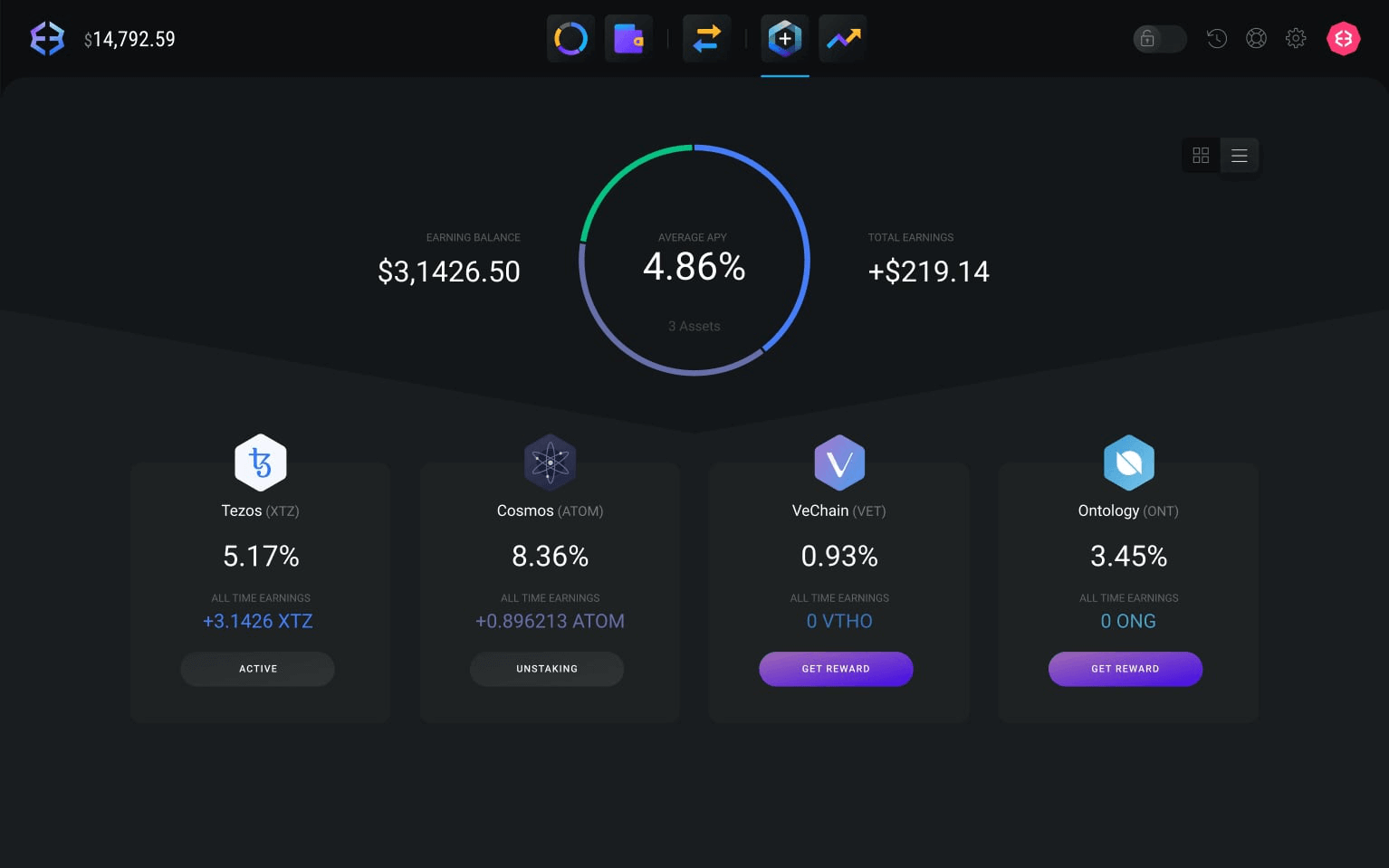Click the Ontology coin icon
Image resolution: width=1389 pixels, height=868 pixels.
coord(1129,463)
